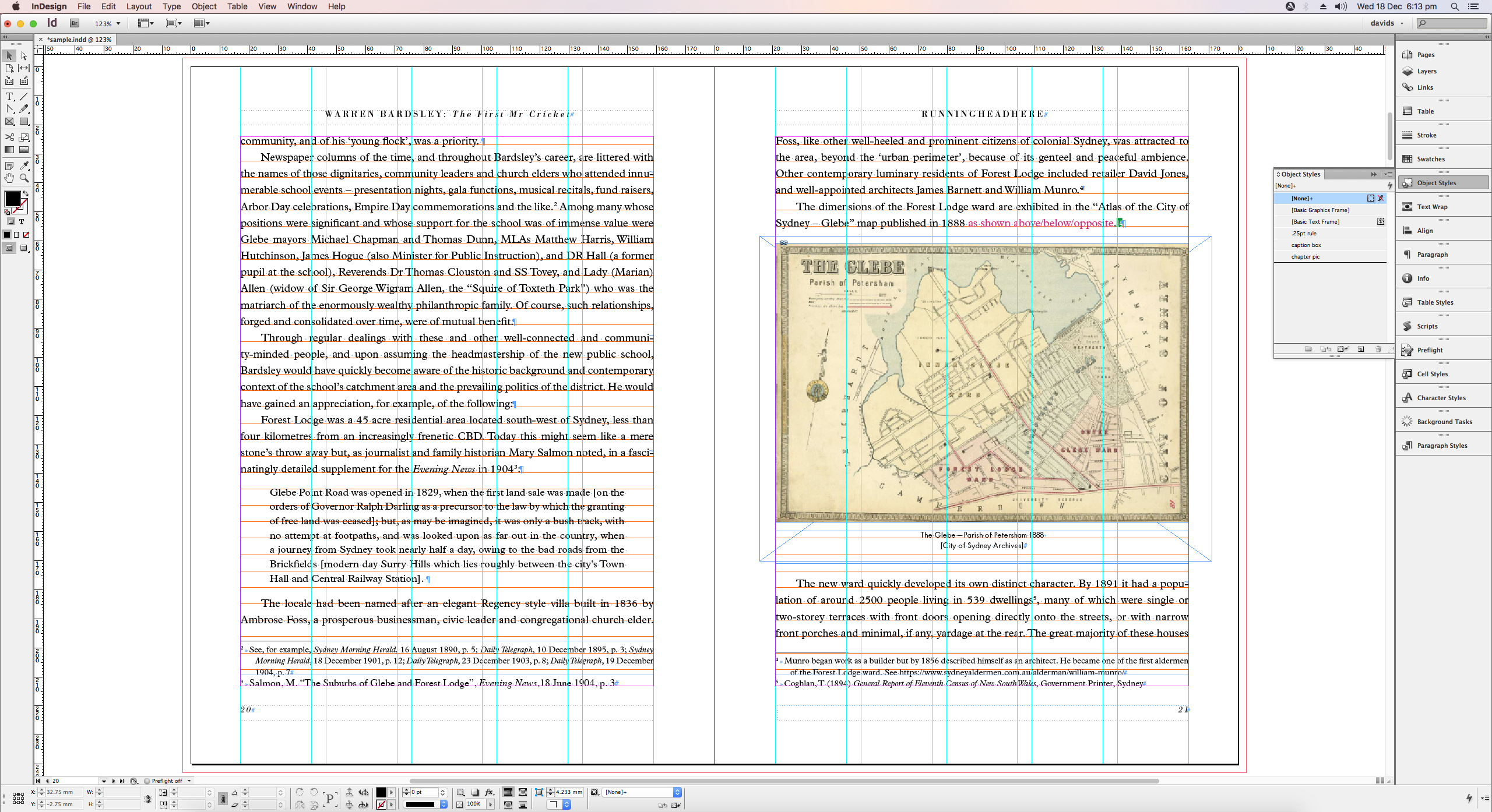Open the zoom level dropdown at 123%
This screenshot has height=812, width=1492.
[x=118, y=24]
